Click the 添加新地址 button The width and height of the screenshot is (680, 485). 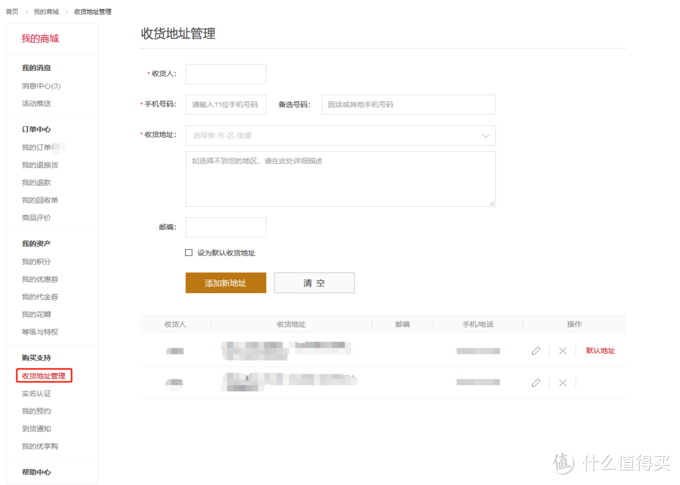coord(226,283)
